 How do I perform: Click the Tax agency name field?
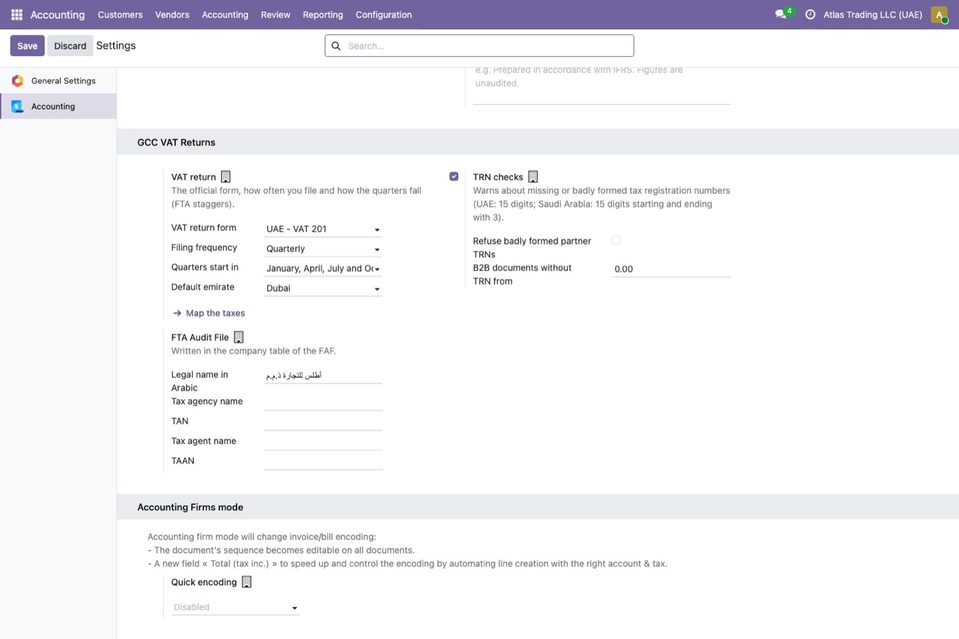pos(323,402)
